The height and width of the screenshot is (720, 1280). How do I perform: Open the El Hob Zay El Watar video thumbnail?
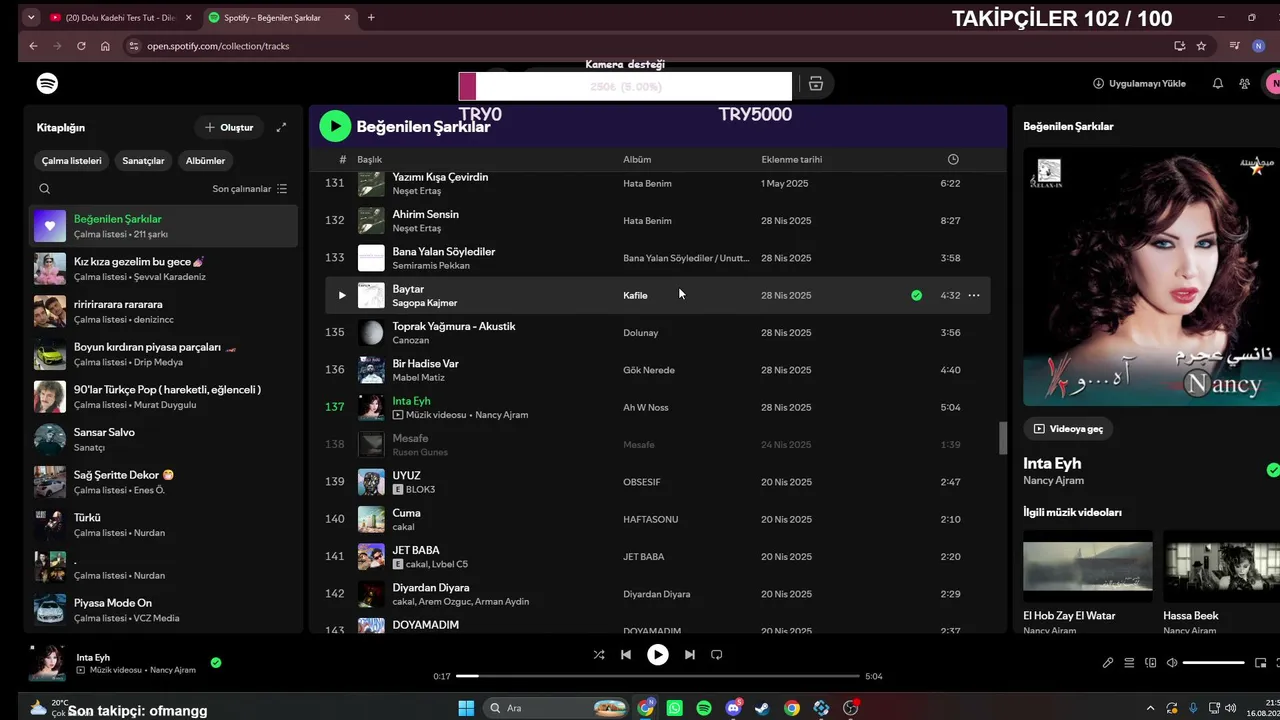click(x=1088, y=566)
